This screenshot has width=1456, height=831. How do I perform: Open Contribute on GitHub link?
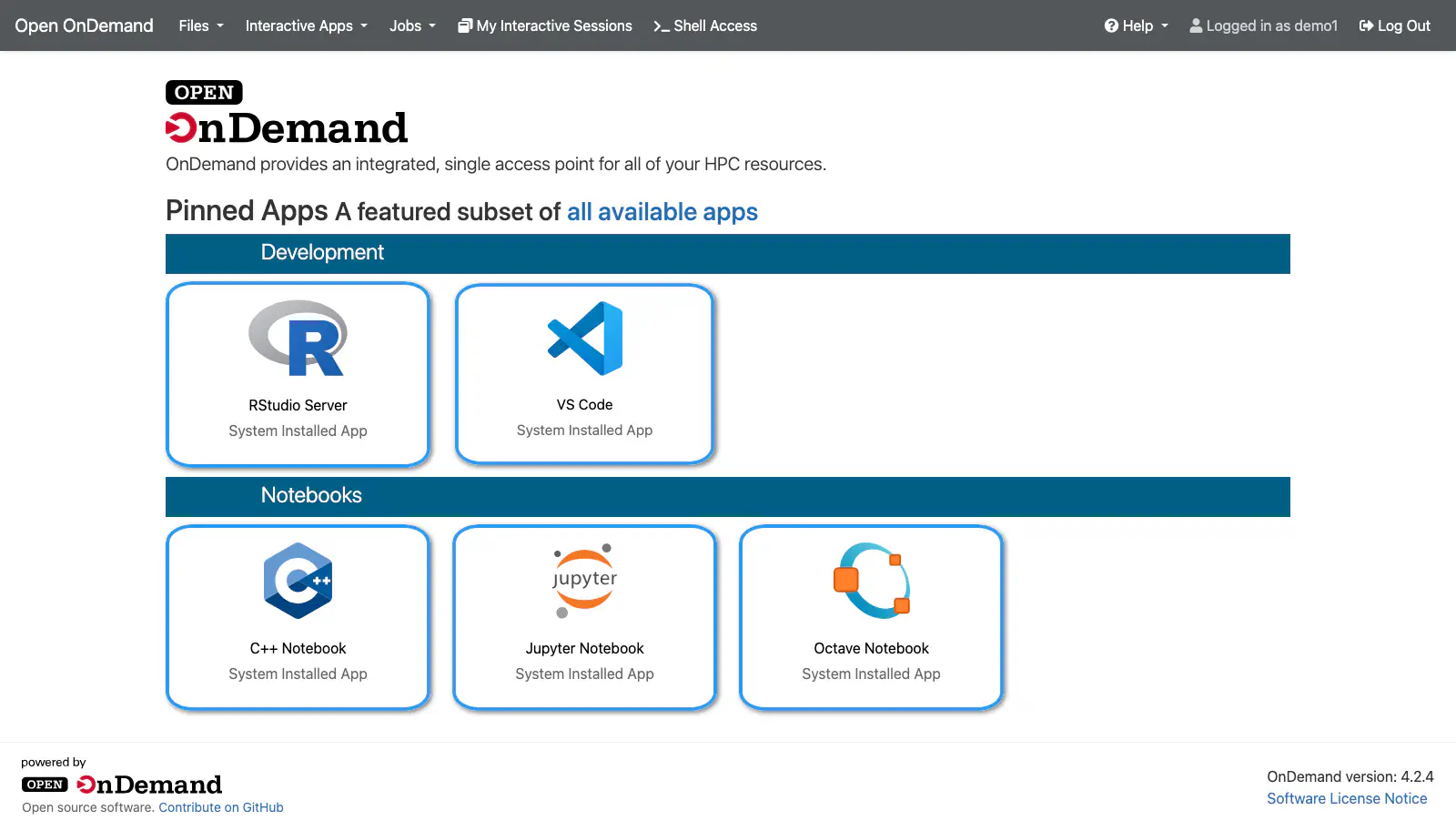(x=221, y=807)
